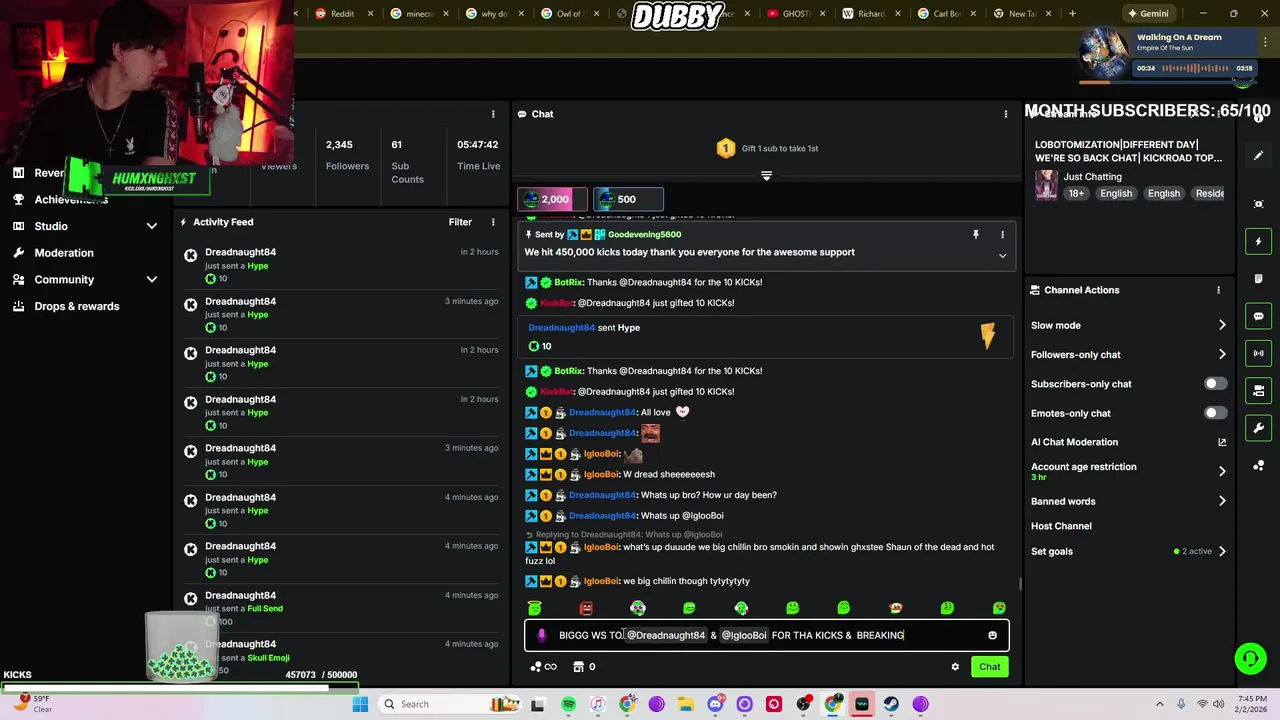The height and width of the screenshot is (720, 1280).
Task: Open Spotify from the taskbar
Action: 568,704
